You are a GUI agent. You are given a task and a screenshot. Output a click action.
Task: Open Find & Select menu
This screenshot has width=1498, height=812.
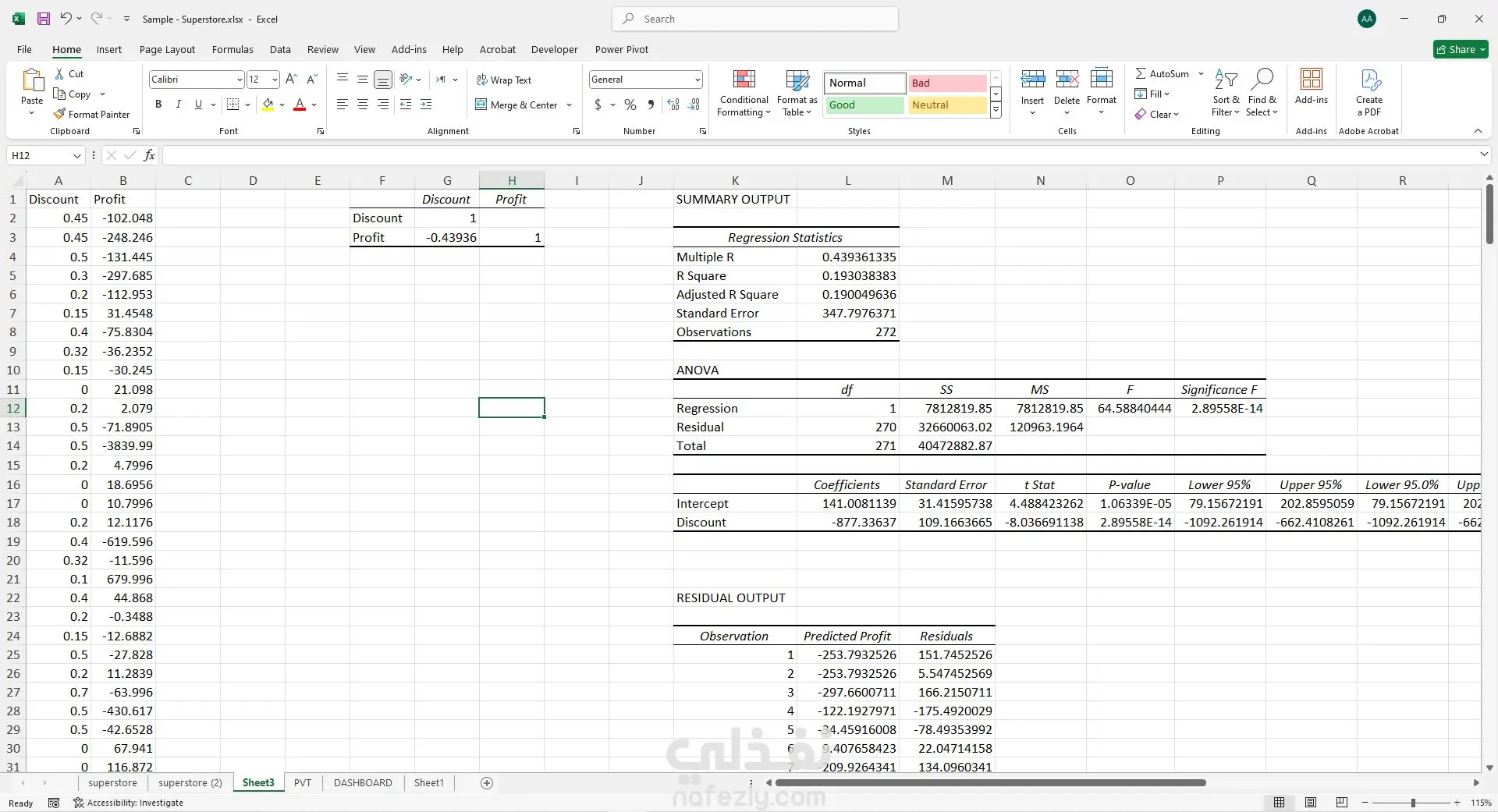pos(1262,93)
